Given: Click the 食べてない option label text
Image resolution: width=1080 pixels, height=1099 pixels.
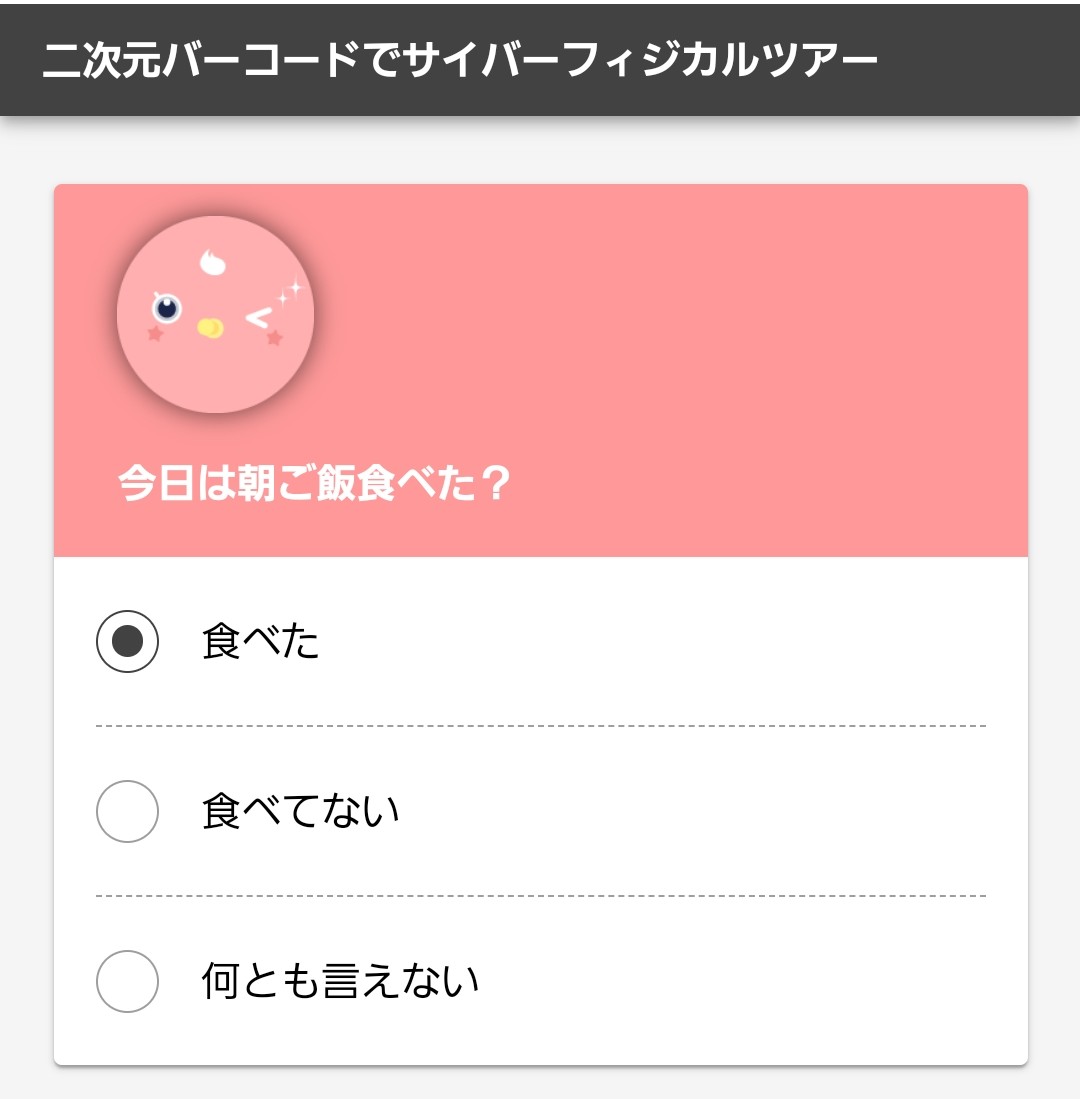Looking at the screenshot, I should pyautogui.click(x=300, y=811).
